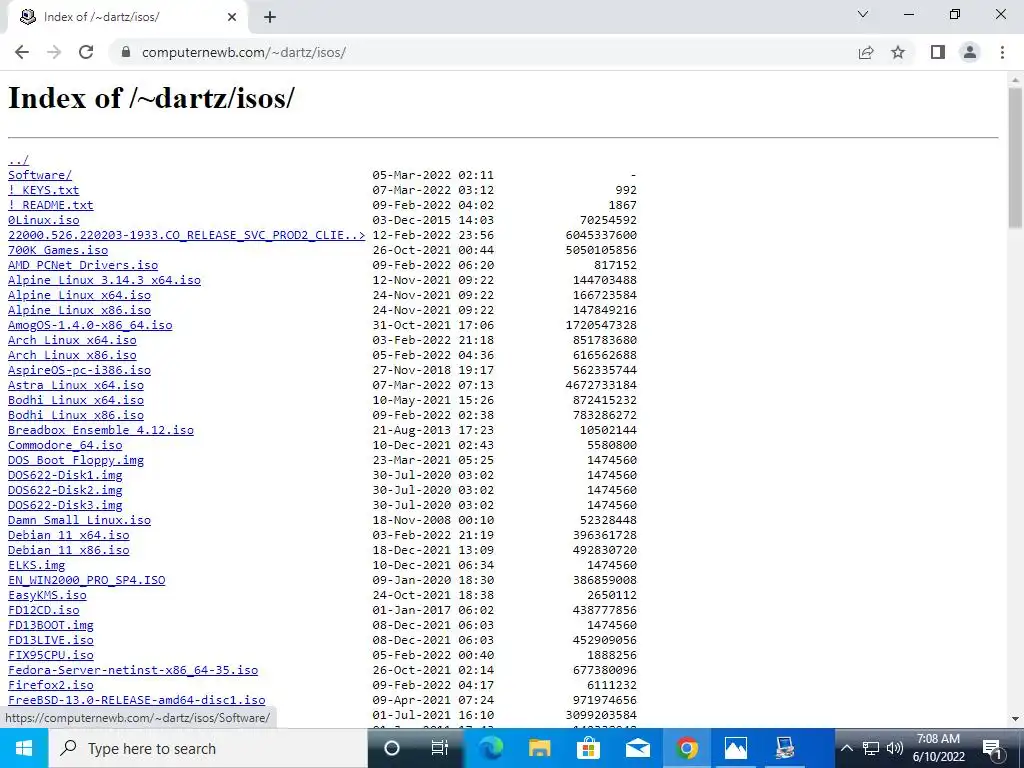View site information via the padlock icon
This screenshot has width=1024, height=768.
coord(126,52)
